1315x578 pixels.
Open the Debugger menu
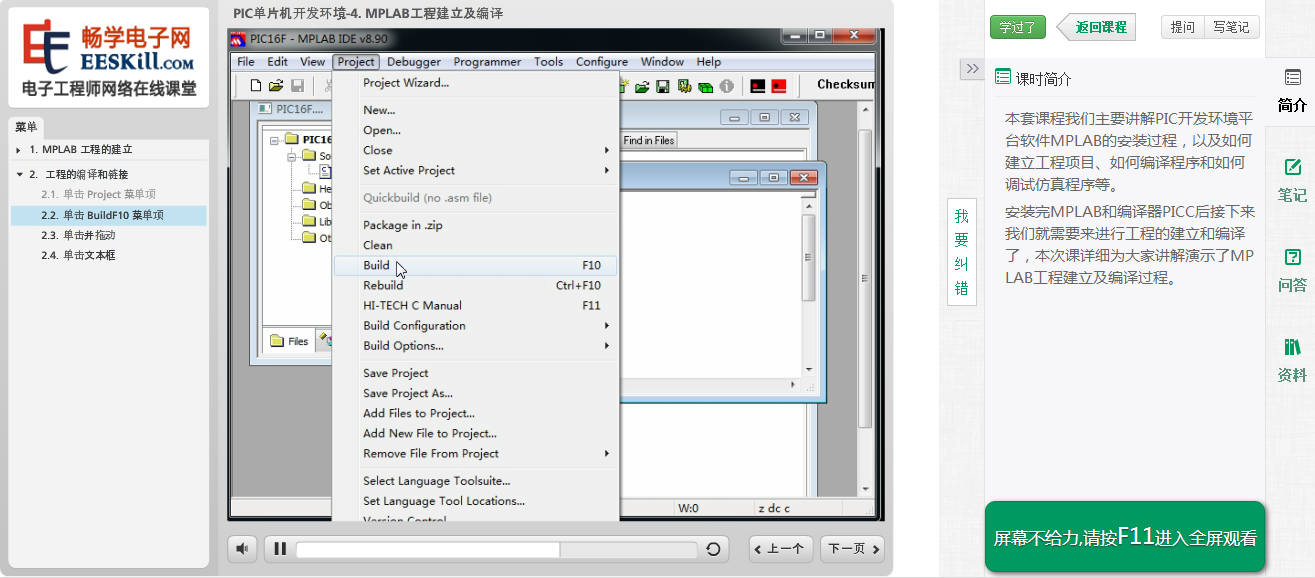pyautogui.click(x=414, y=61)
